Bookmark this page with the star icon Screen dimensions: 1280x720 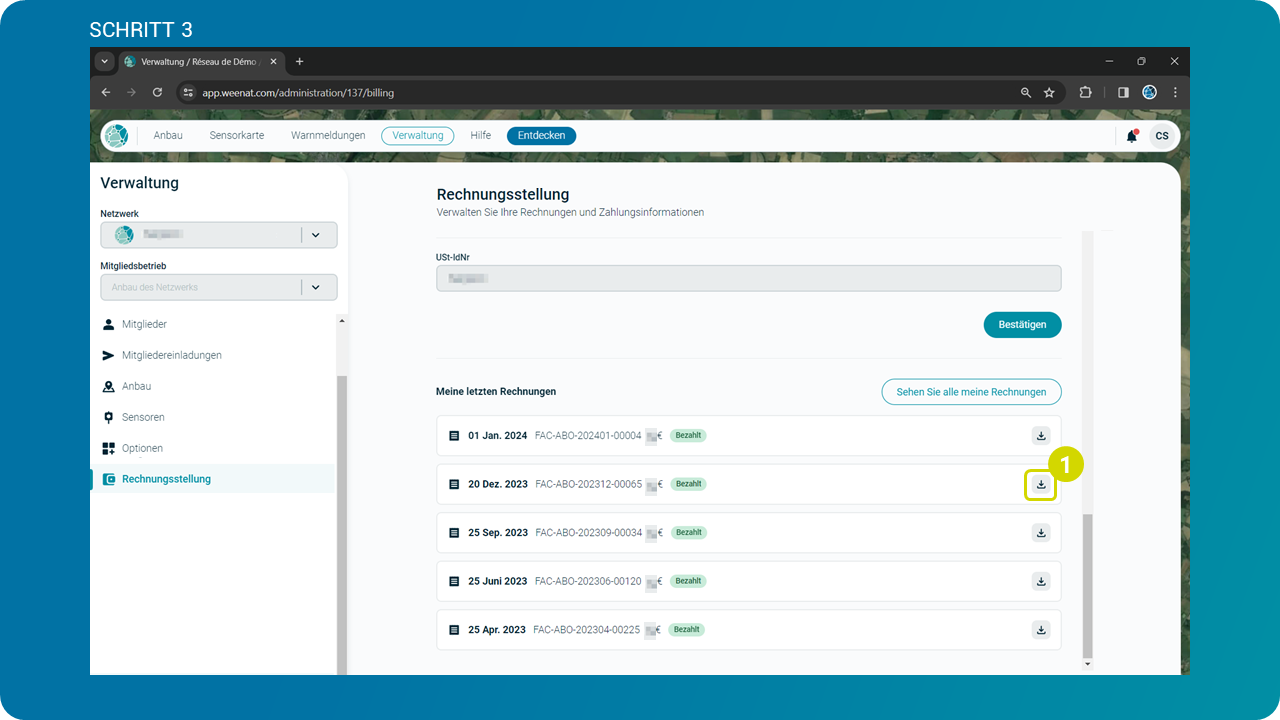1049,92
